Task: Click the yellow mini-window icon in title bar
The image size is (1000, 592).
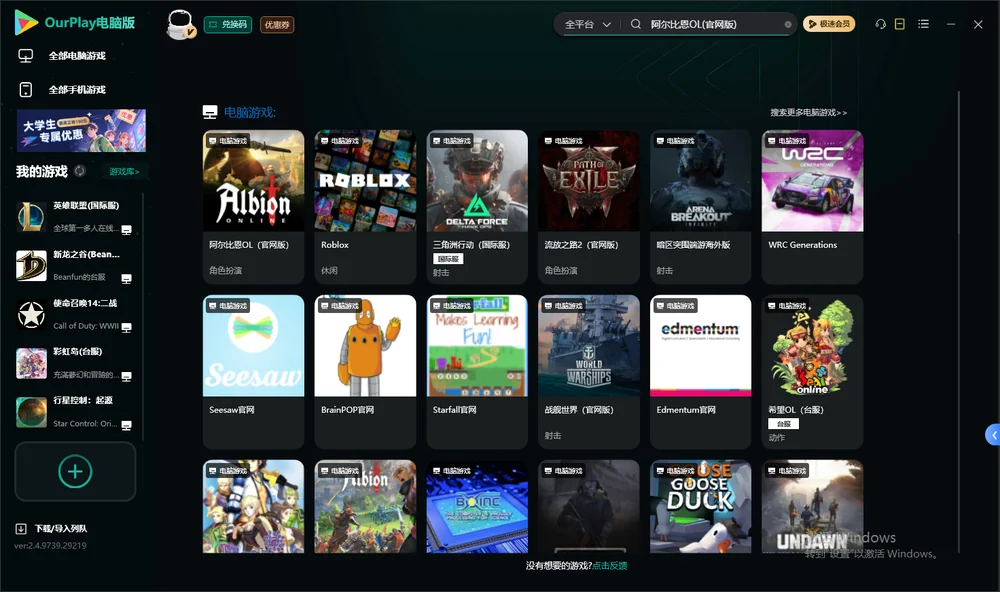Action: pos(900,24)
